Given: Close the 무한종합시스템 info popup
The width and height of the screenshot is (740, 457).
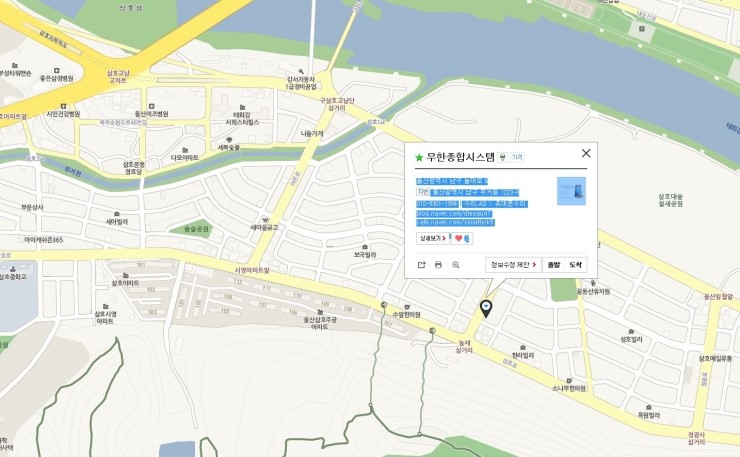Looking at the screenshot, I should [586, 153].
